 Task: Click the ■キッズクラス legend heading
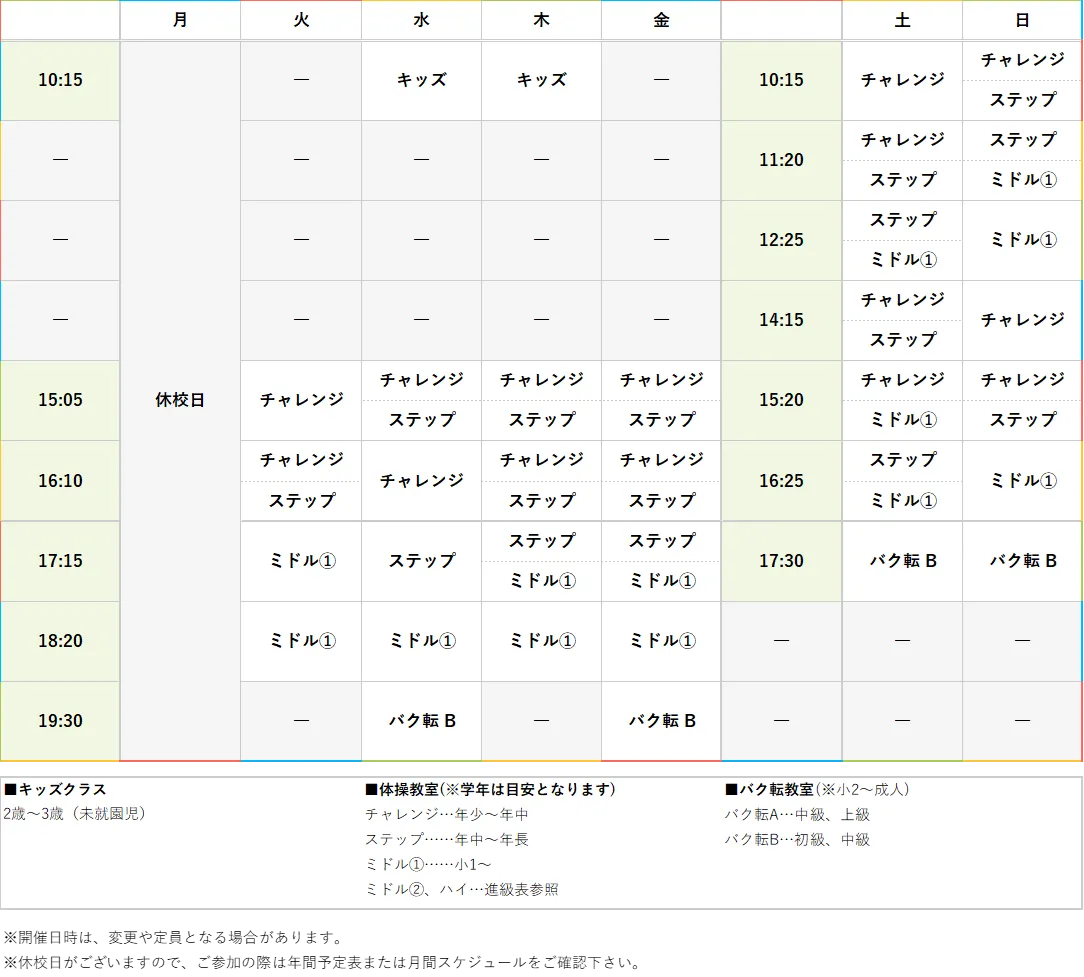click(48, 789)
